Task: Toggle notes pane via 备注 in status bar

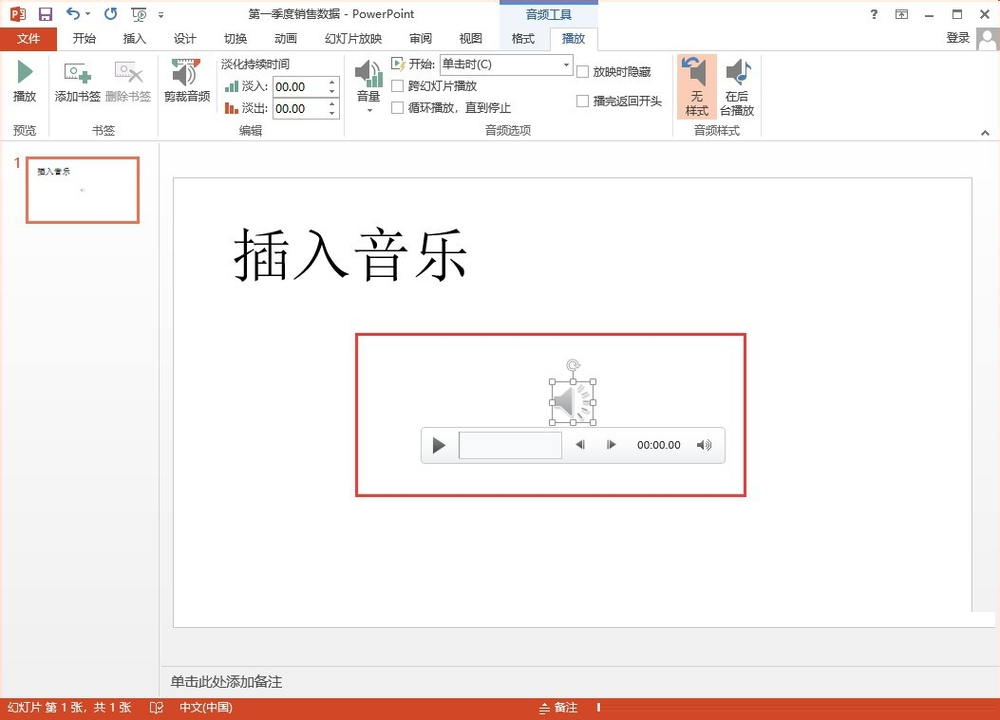Action: [558, 707]
